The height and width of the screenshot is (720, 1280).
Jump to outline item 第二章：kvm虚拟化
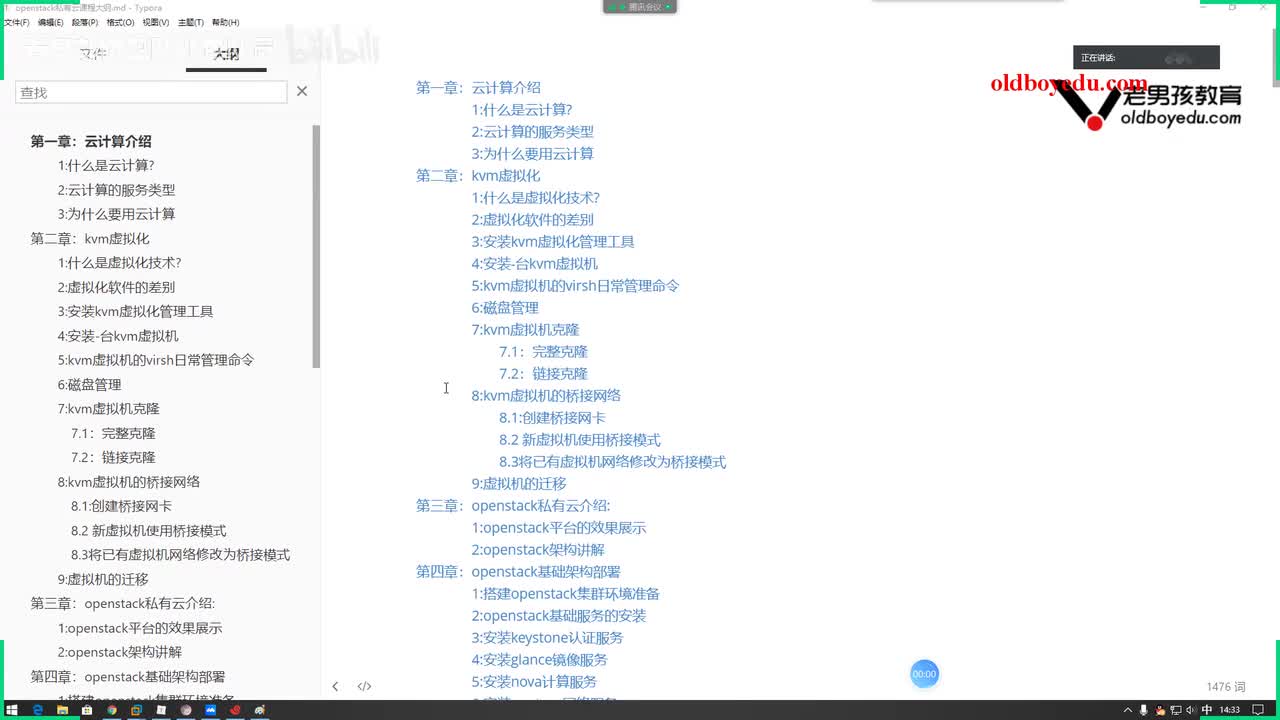pos(90,238)
